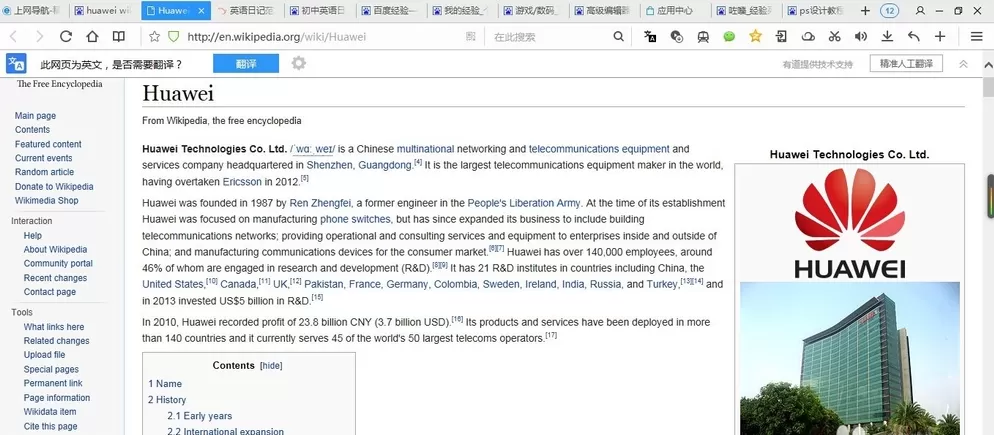Click the scissors screenshot tool

point(834,37)
